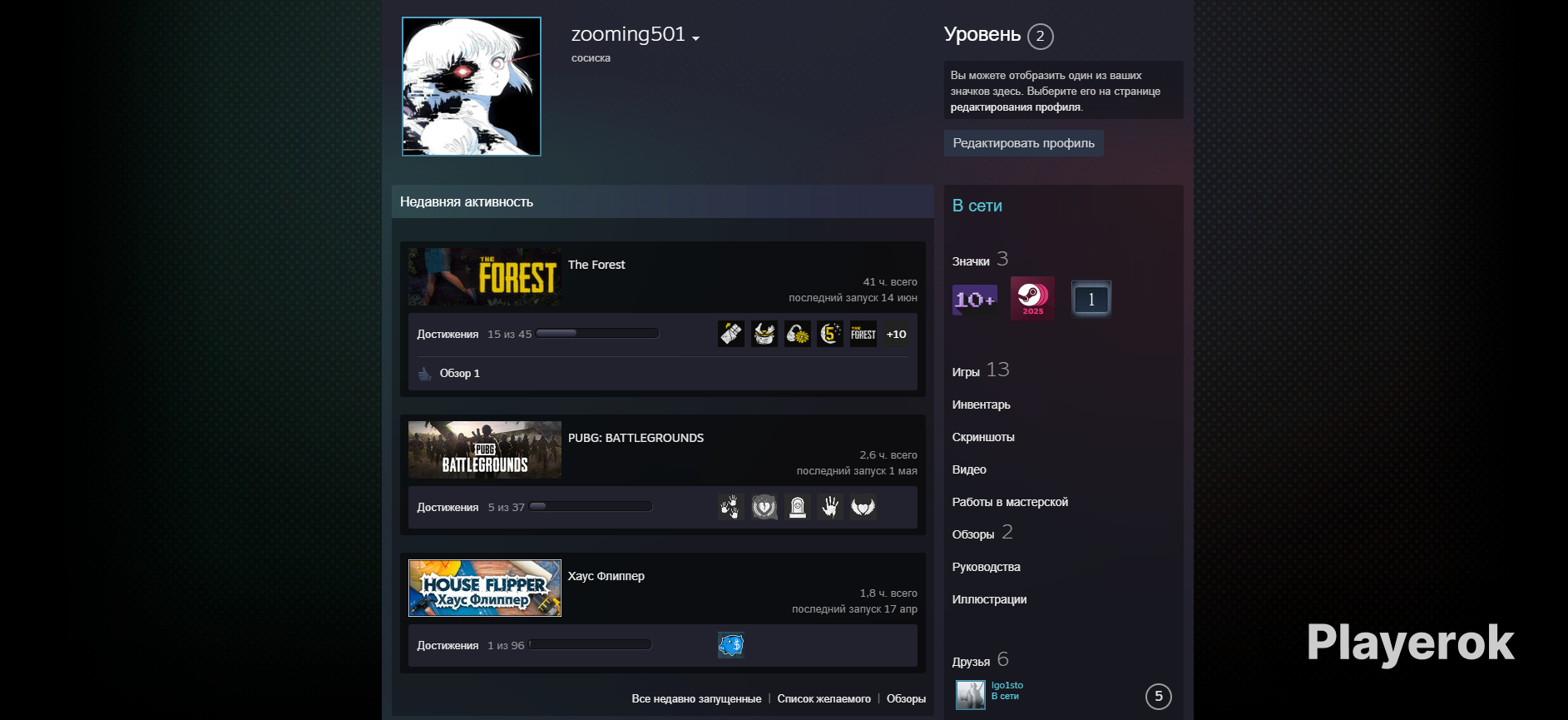Click friend Igo1sto's level 5 badge

click(x=1159, y=697)
